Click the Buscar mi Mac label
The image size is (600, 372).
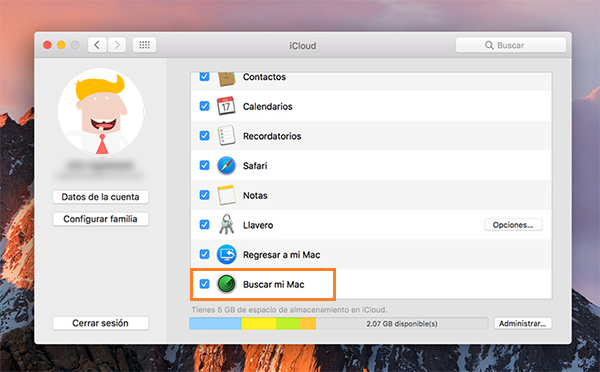[274, 284]
